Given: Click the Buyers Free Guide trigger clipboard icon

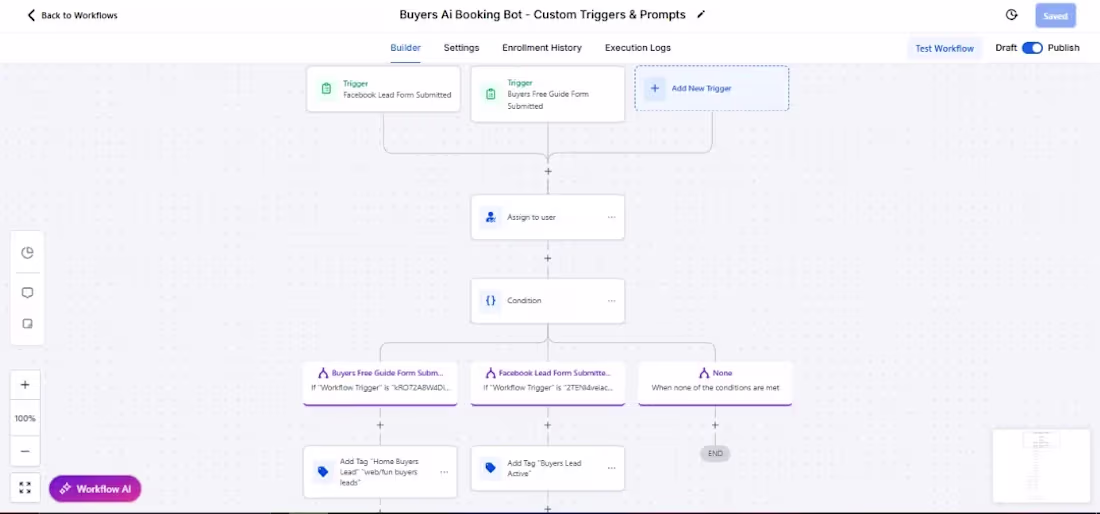Looking at the screenshot, I should tap(490, 94).
